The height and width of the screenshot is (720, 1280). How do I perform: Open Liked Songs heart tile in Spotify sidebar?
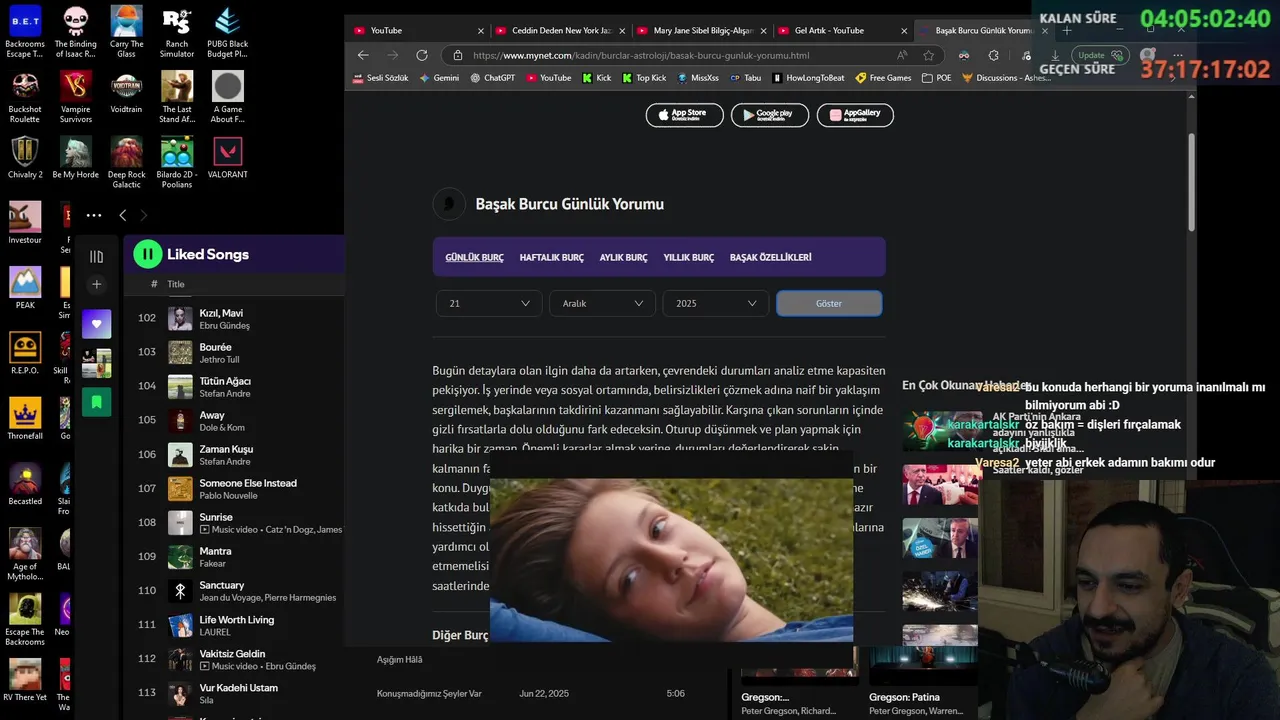pos(96,324)
